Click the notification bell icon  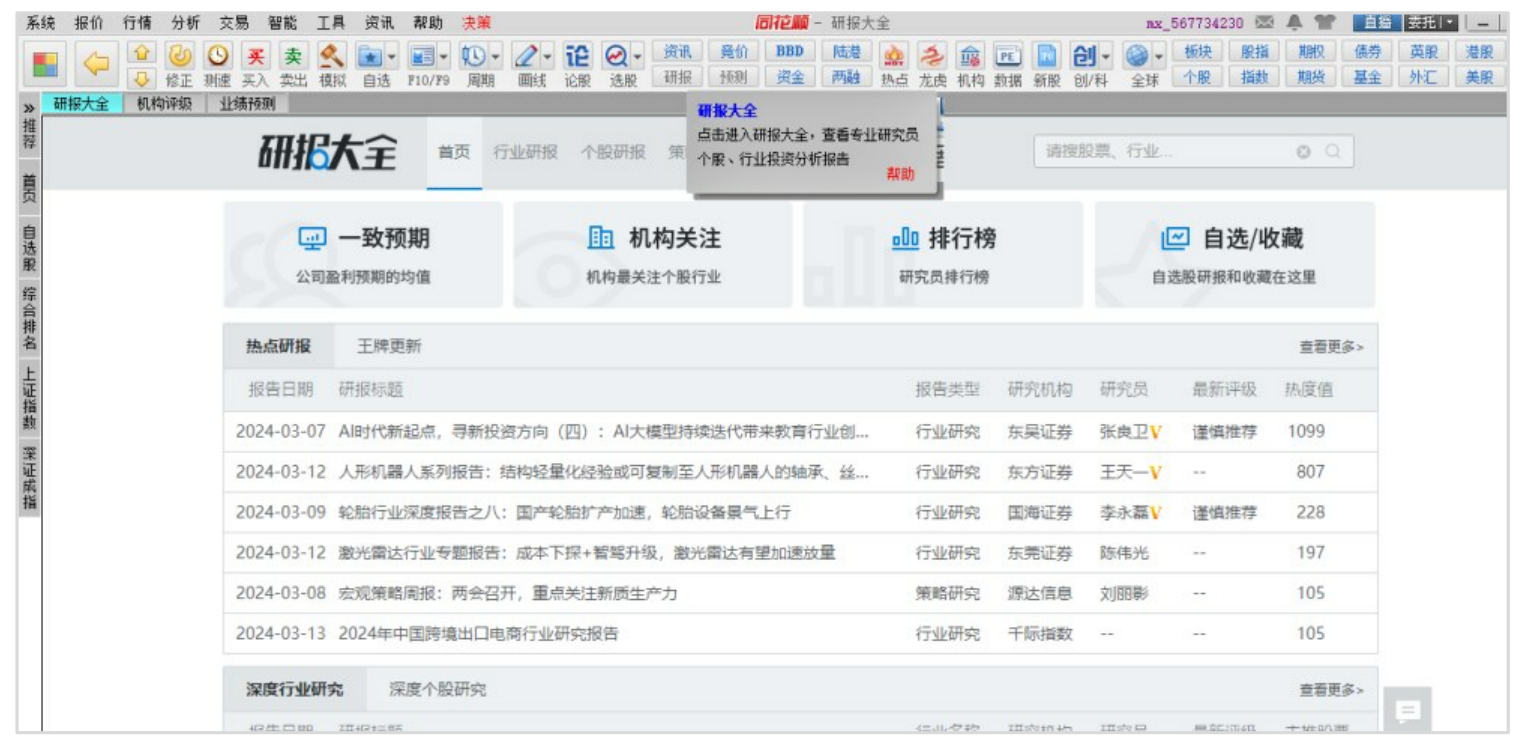tap(1293, 22)
